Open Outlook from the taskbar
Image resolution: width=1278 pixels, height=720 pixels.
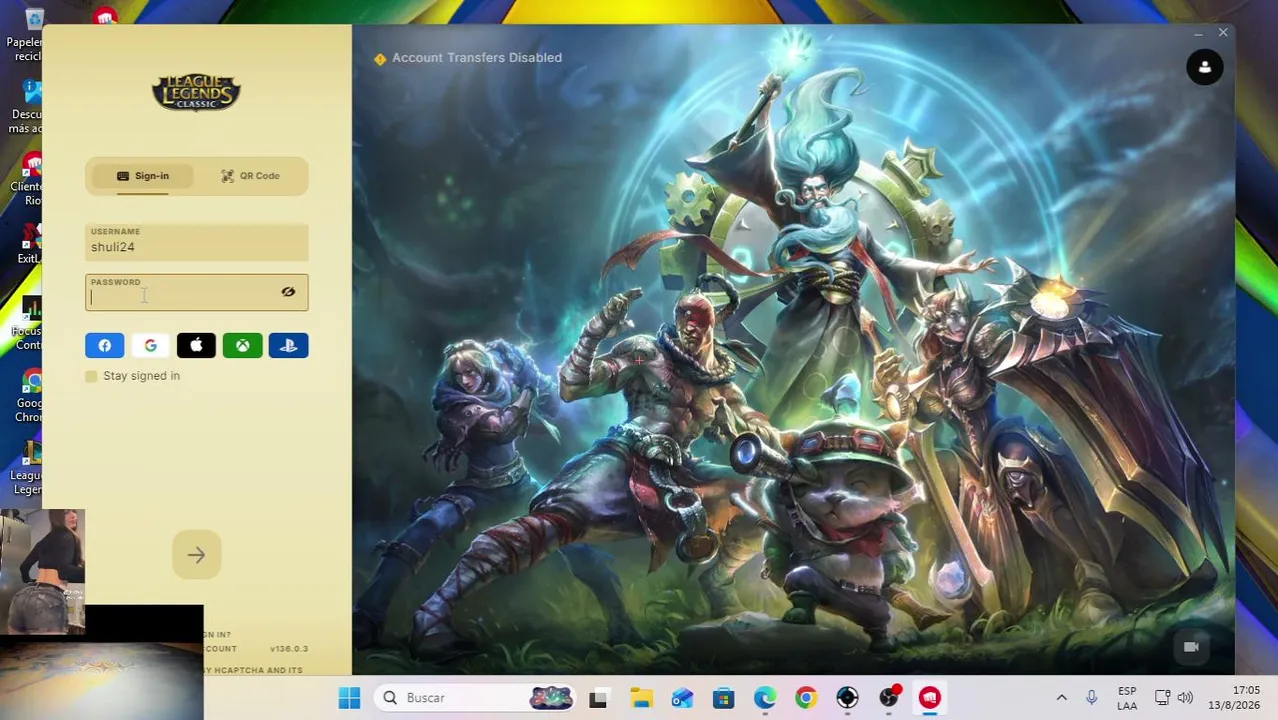click(x=682, y=698)
